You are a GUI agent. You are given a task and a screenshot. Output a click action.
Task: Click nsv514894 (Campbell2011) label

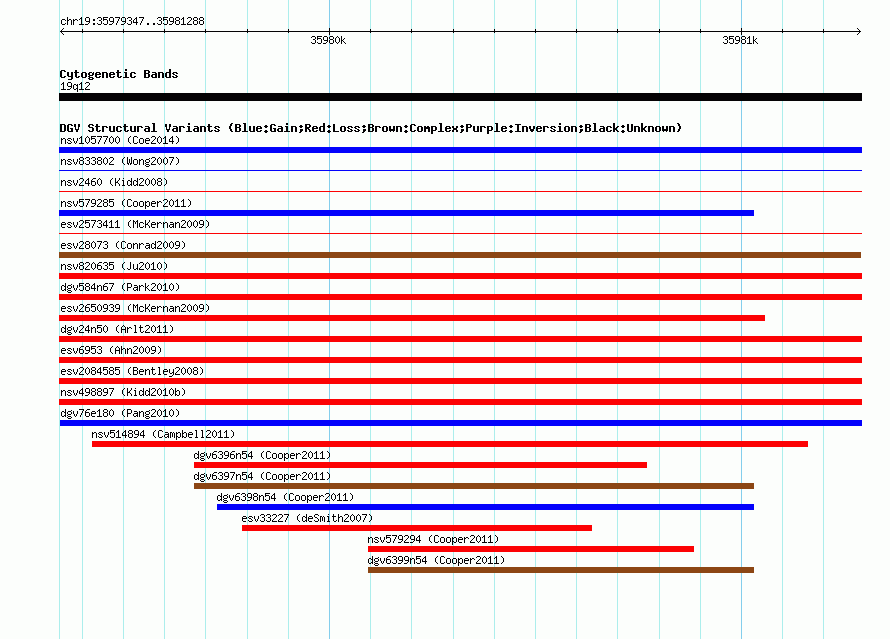(x=163, y=434)
